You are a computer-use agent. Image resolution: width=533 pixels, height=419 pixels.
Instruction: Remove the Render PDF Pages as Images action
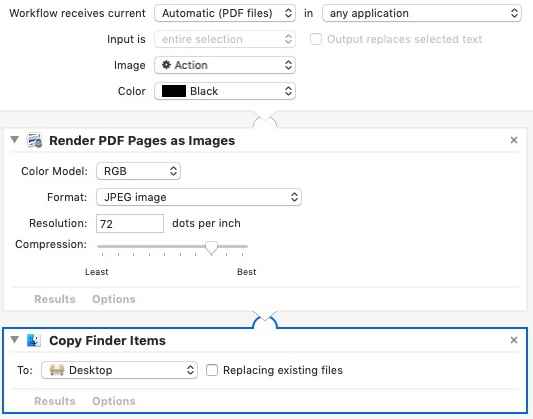pos(514,140)
